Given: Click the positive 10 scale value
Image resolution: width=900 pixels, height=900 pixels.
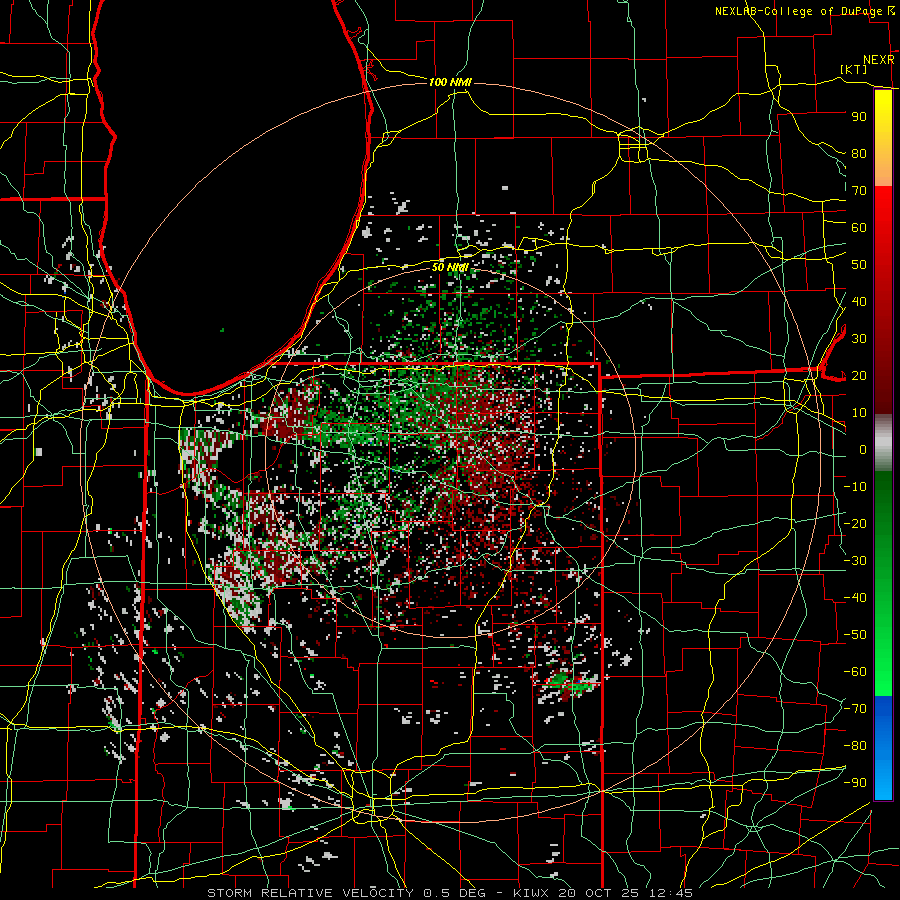Looking at the screenshot, I should 859,413.
